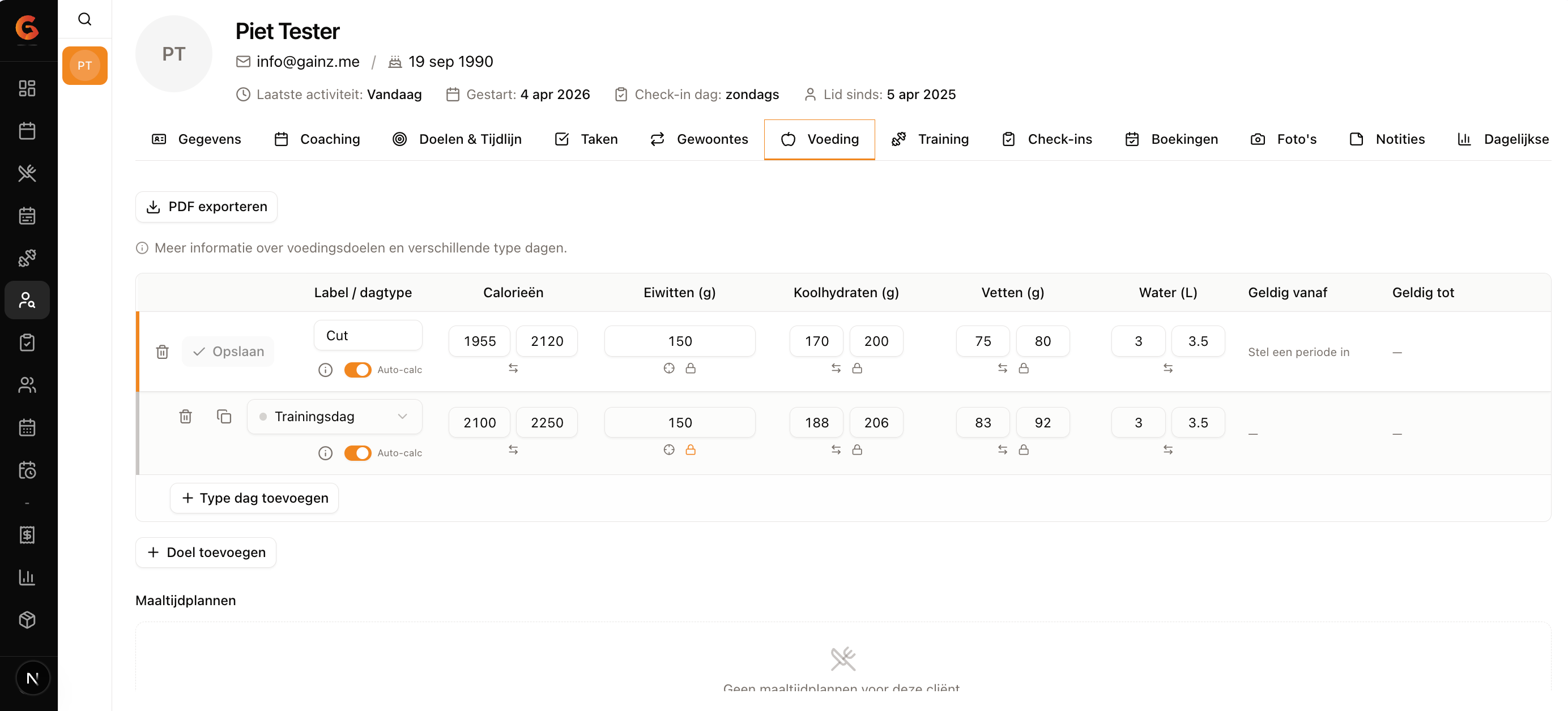Delete the Cut nutrition goal with trash icon
The height and width of the screenshot is (711, 1568).
(x=163, y=352)
